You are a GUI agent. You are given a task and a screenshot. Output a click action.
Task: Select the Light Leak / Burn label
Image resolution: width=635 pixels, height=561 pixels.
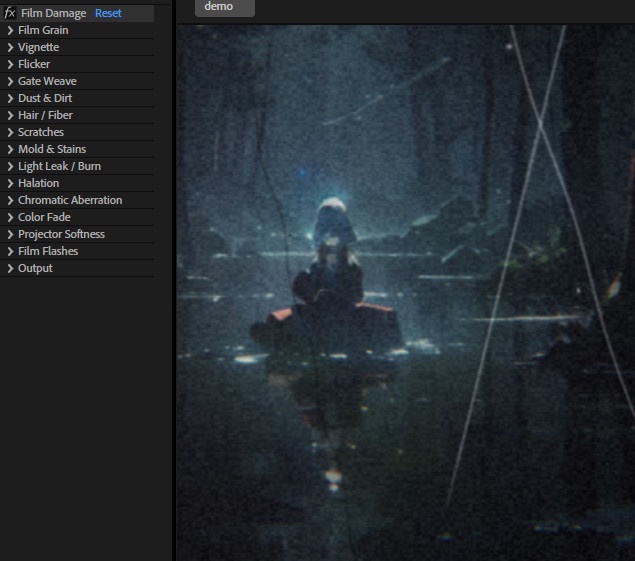[60, 166]
